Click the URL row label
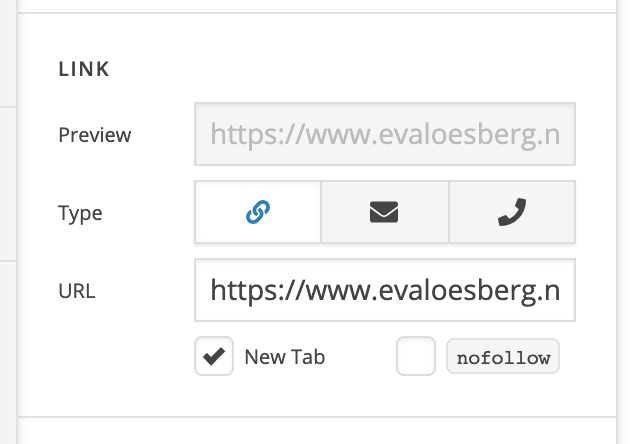The image size is (634, 444). pos(77,291)
